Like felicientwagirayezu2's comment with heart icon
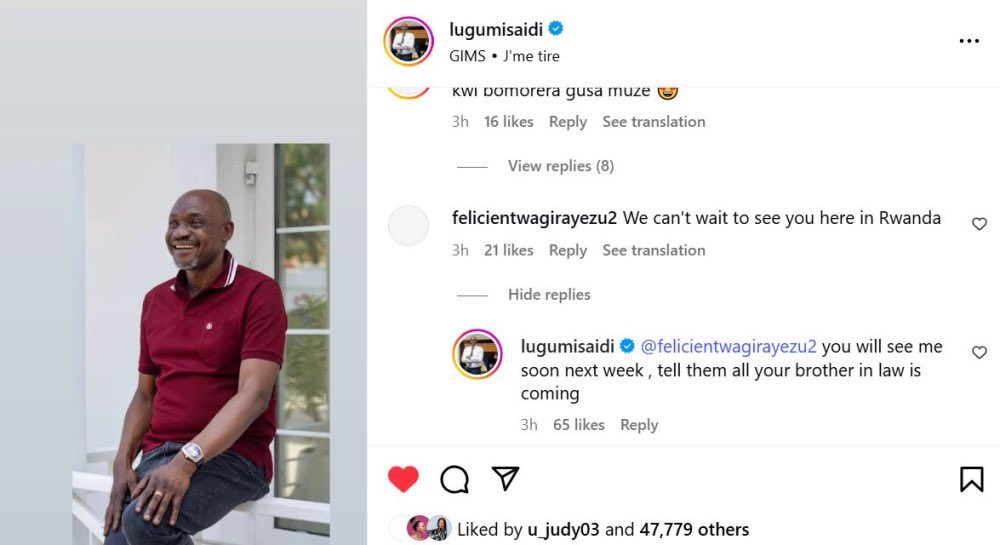1000x545 pixels. (979, 224)
